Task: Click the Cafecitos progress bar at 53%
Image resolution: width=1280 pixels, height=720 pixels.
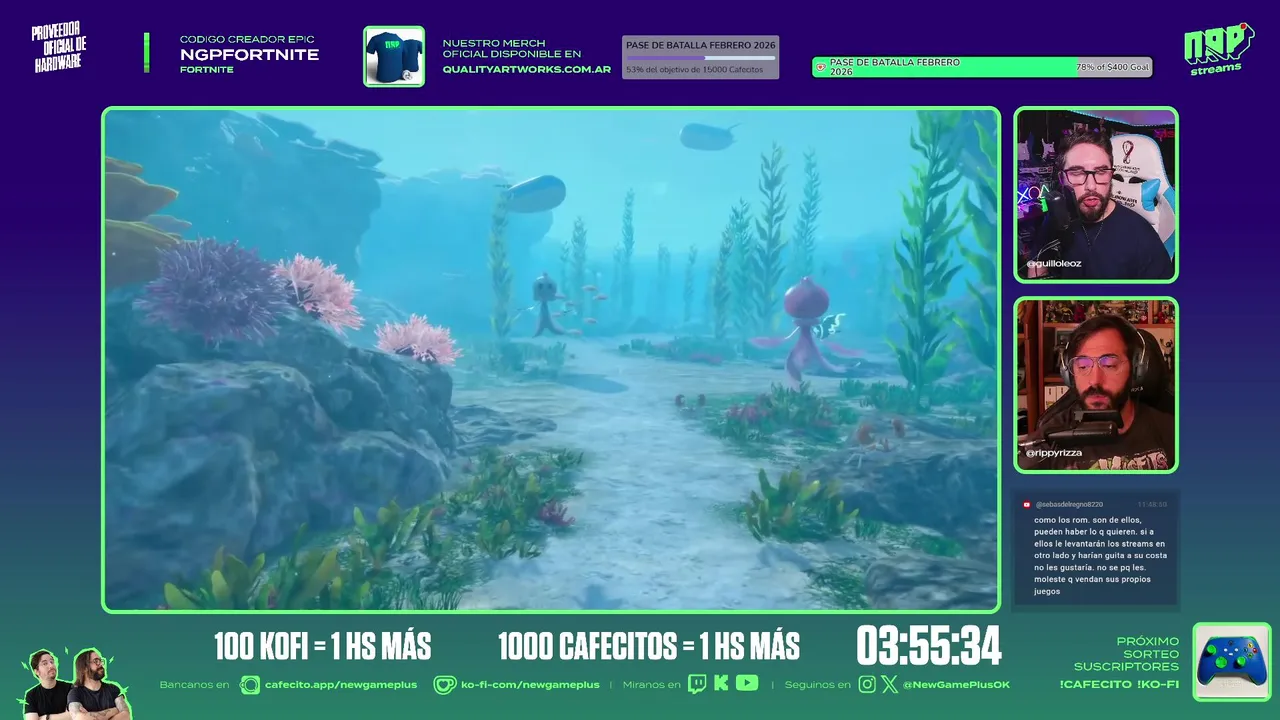Action: pos(700,58)
